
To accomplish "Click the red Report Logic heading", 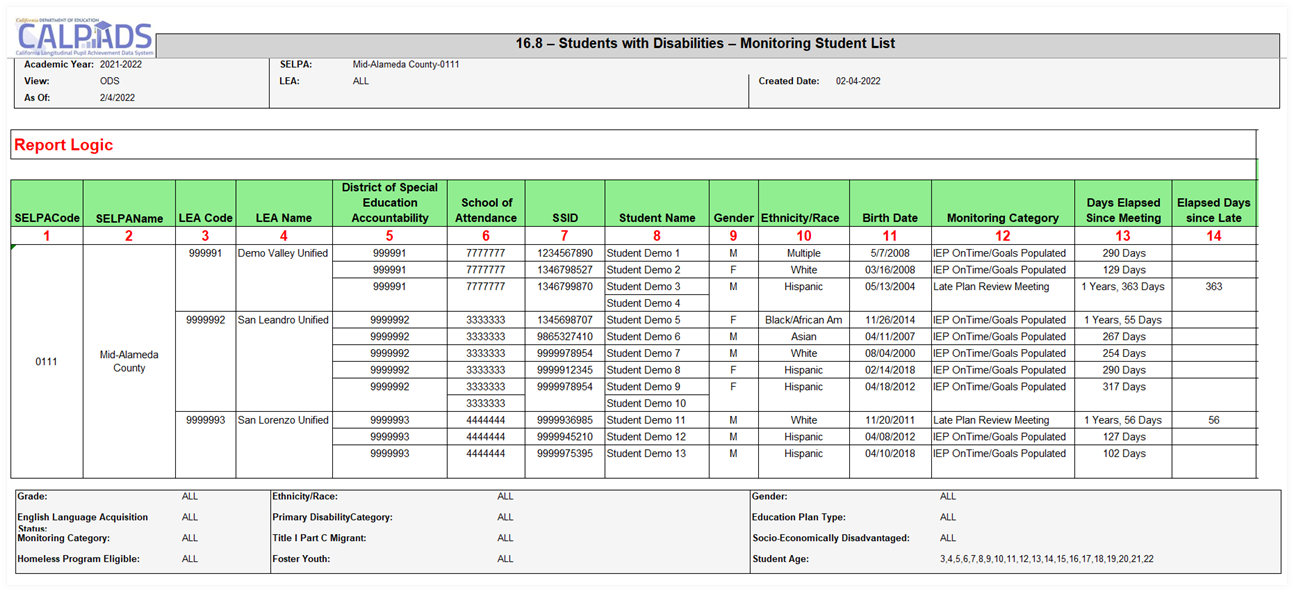I will tap(63, 145).
